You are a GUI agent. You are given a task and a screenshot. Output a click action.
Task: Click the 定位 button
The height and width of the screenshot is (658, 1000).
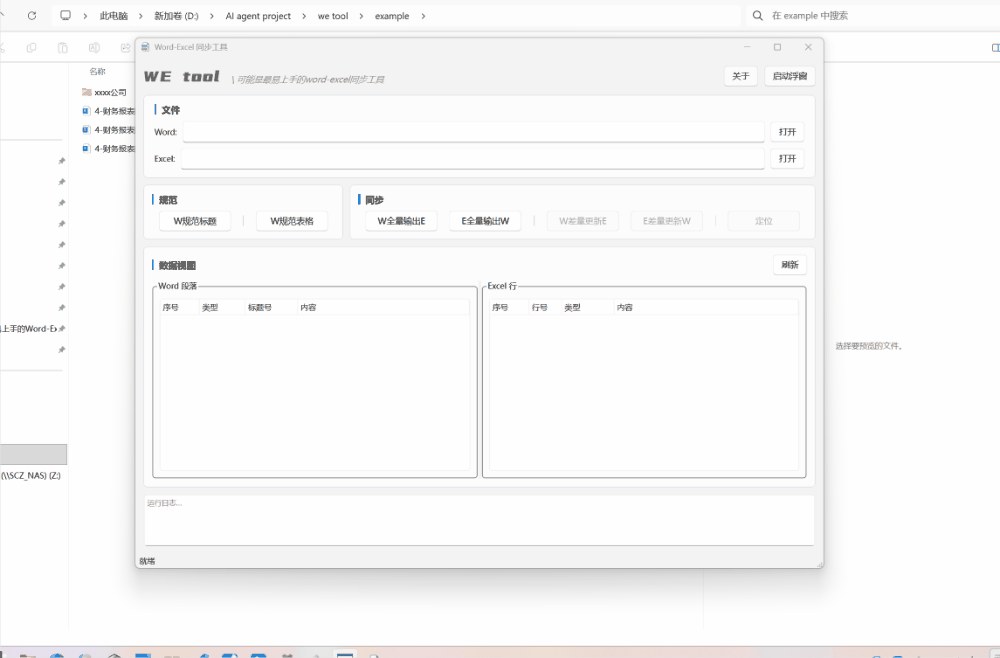763,221
